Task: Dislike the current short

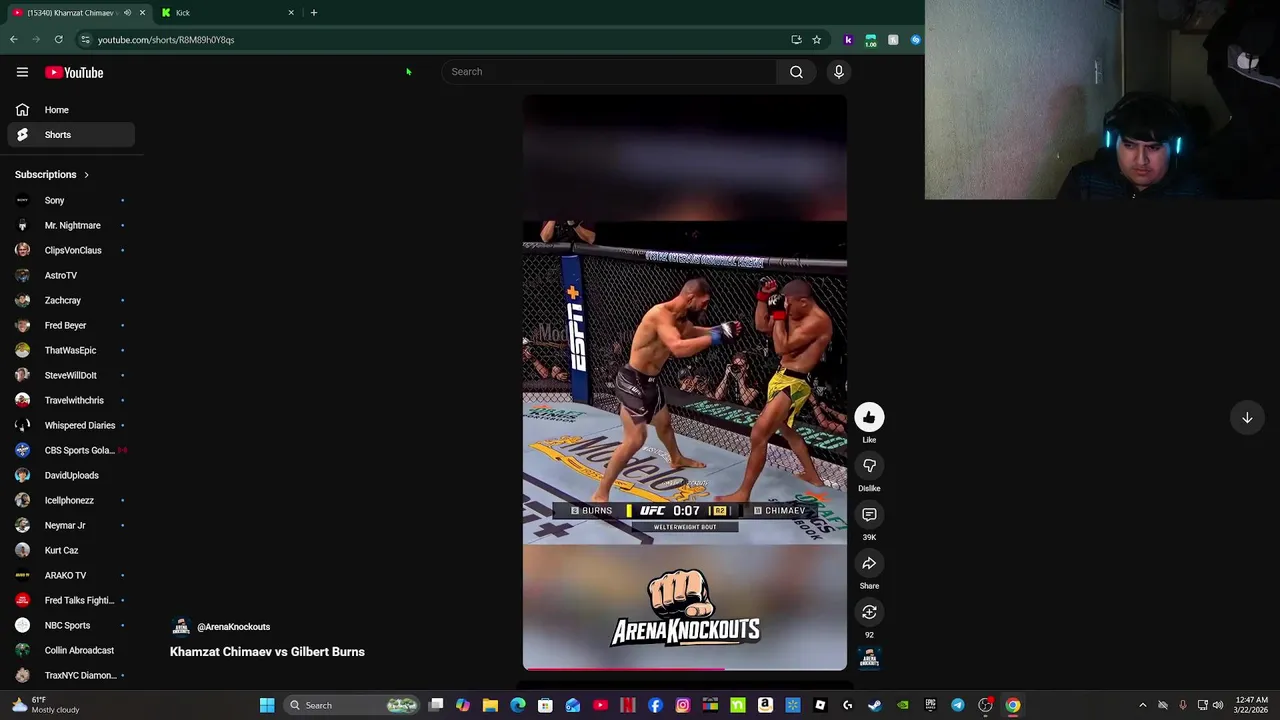Action: coord(869,466)
